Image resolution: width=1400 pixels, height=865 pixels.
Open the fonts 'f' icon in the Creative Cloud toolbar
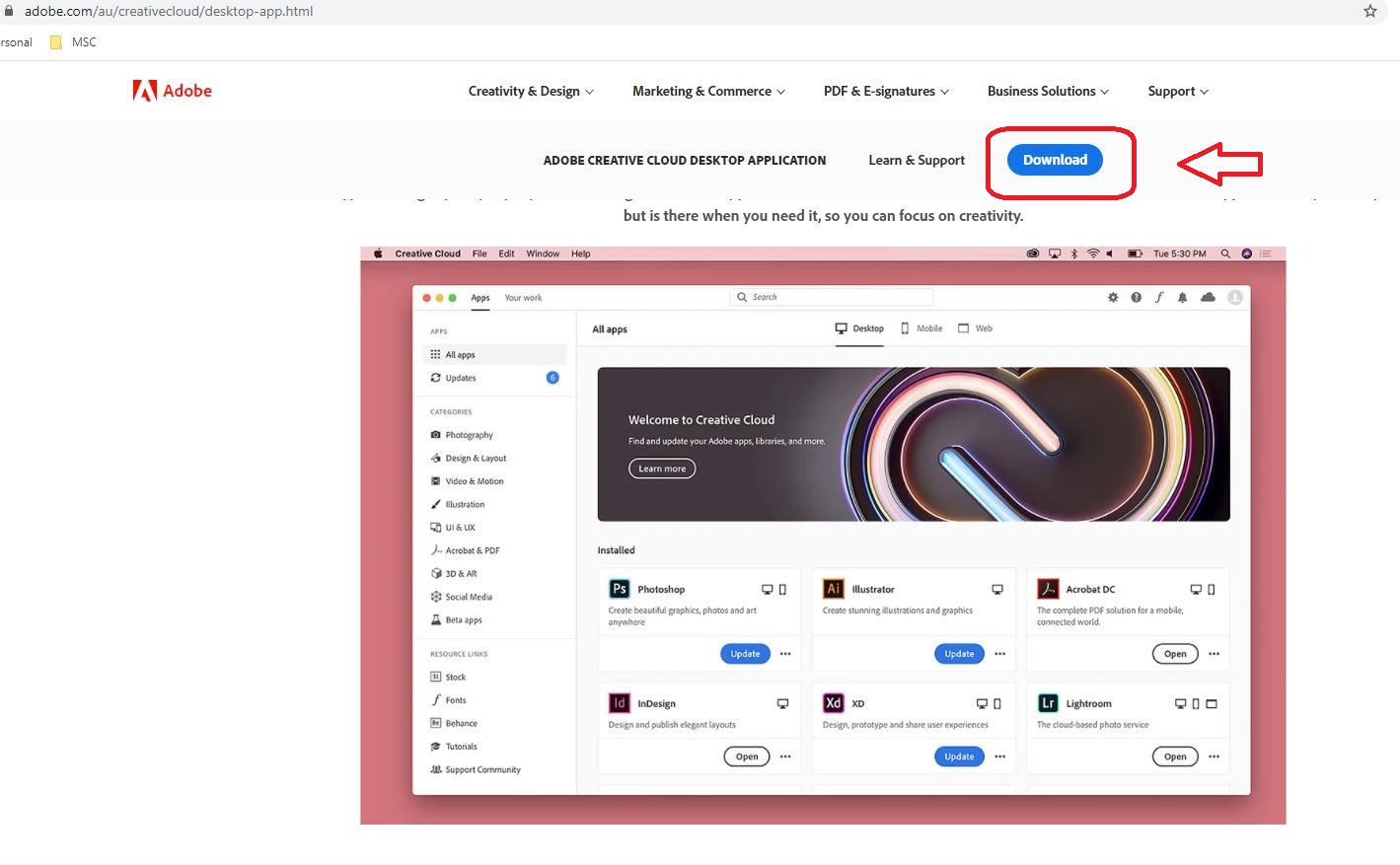pos(1159,297)
